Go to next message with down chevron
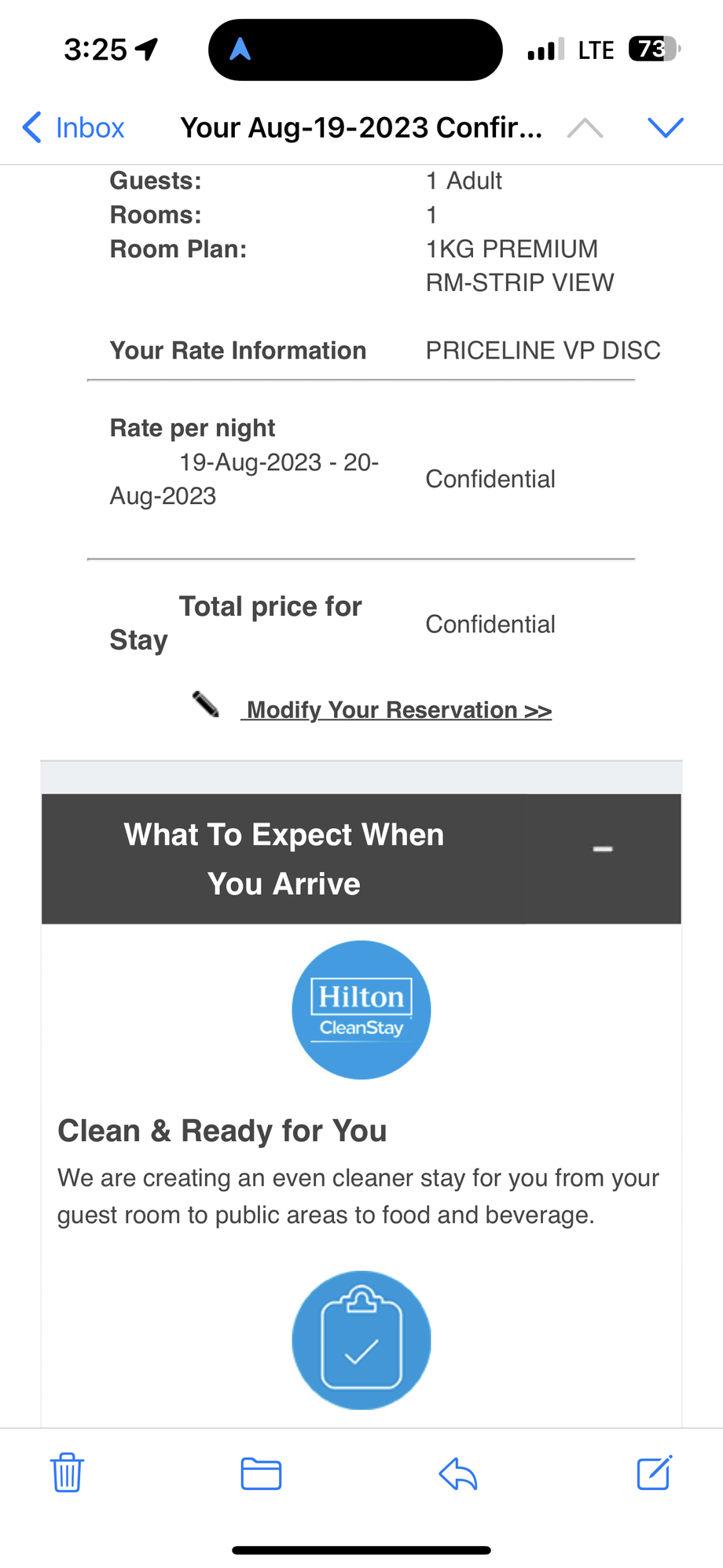 (x=665, y=127)
